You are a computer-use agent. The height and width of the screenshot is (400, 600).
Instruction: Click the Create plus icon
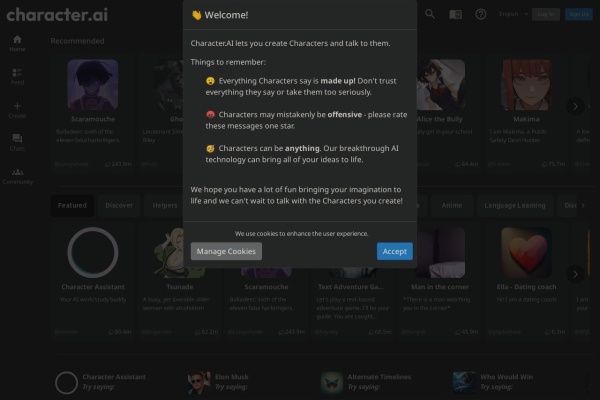click(x=17, y=108)
